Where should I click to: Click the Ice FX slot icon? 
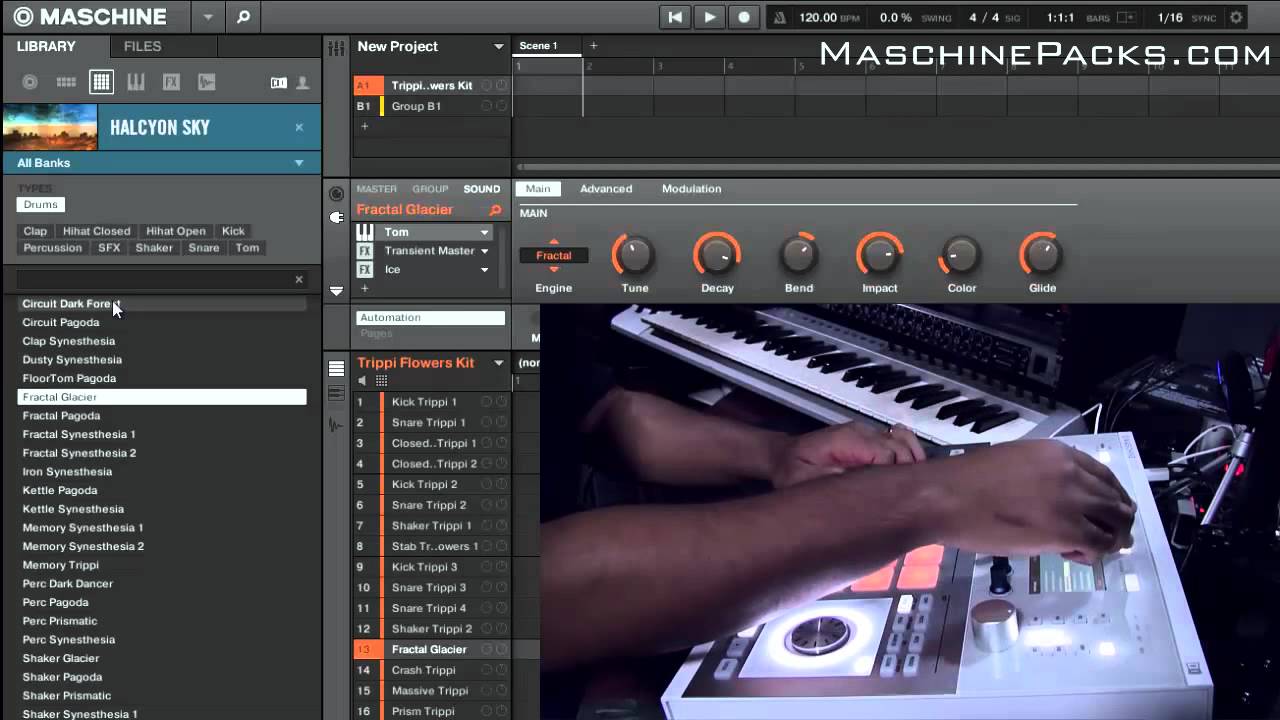click(365, 270)
